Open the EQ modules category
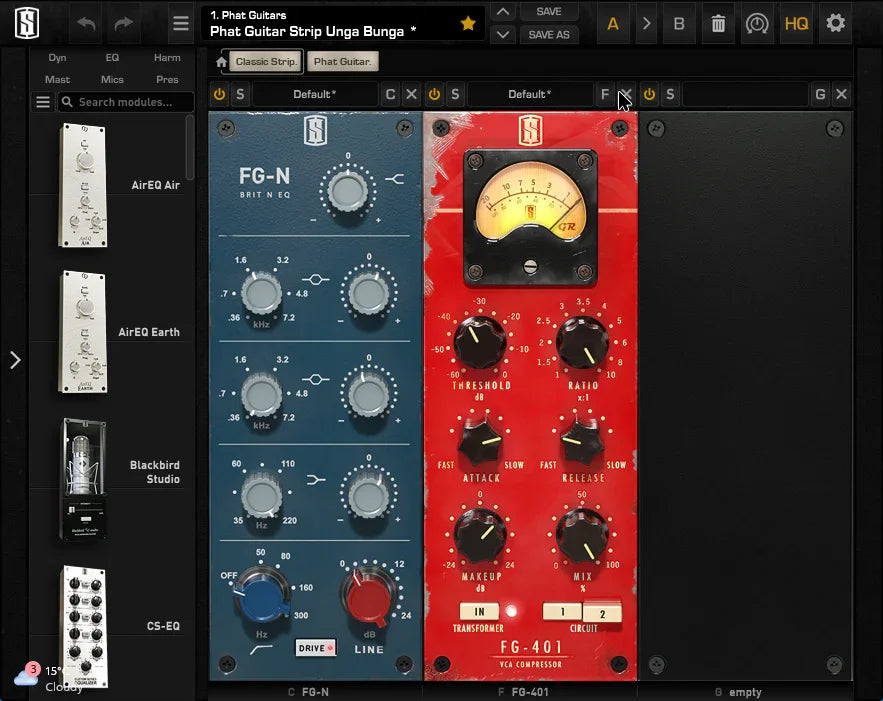Image resolution: width=883 pixels, height=701 pixels. [112, 57]
